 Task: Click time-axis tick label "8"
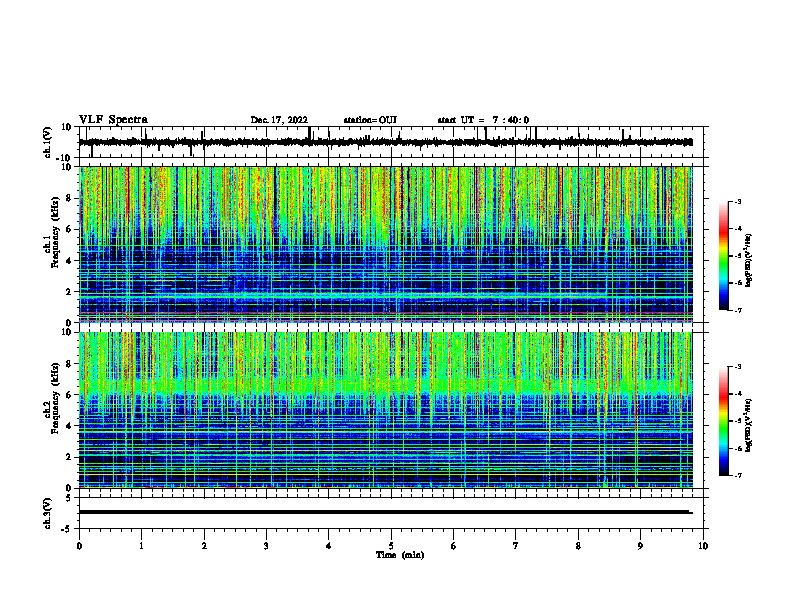578,546
